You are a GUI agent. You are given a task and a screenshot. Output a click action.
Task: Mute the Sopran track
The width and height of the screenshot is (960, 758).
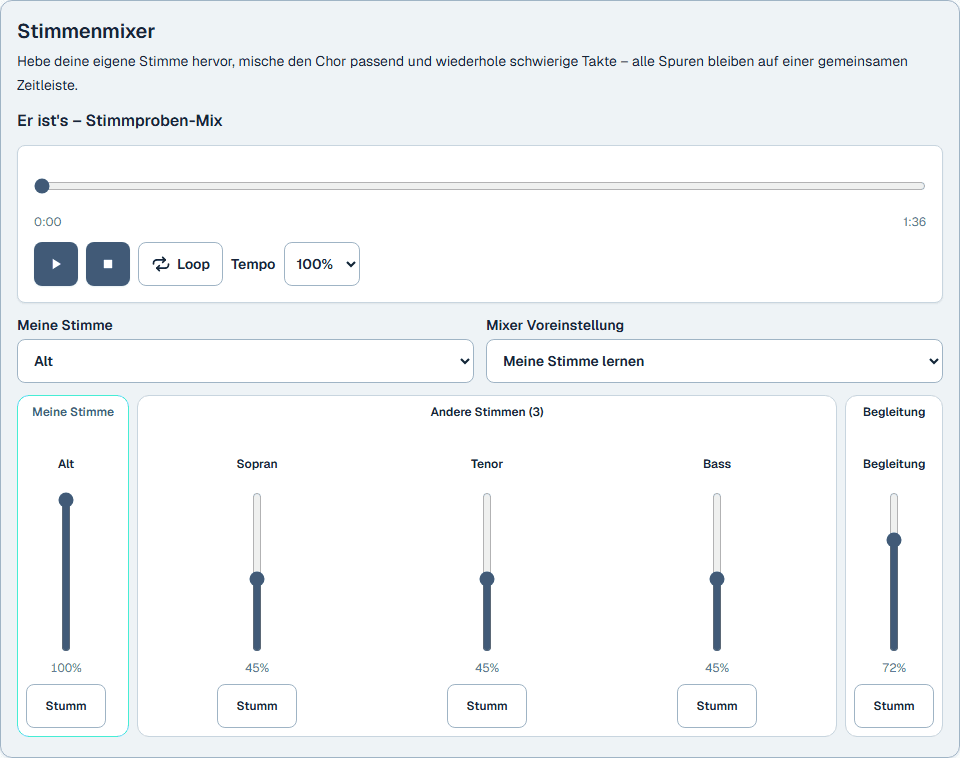257,706
